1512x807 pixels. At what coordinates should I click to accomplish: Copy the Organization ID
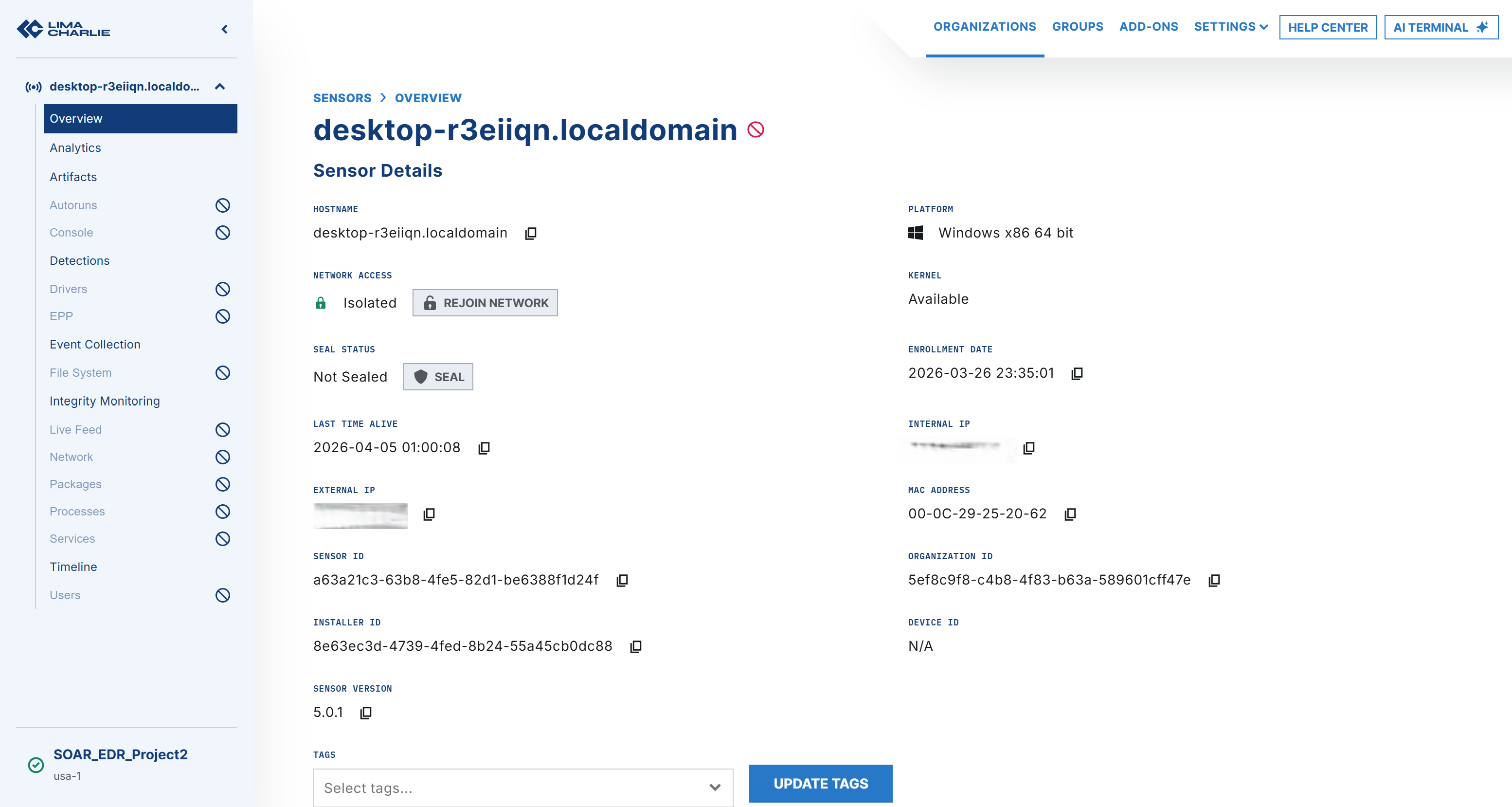coord(1214,580)
